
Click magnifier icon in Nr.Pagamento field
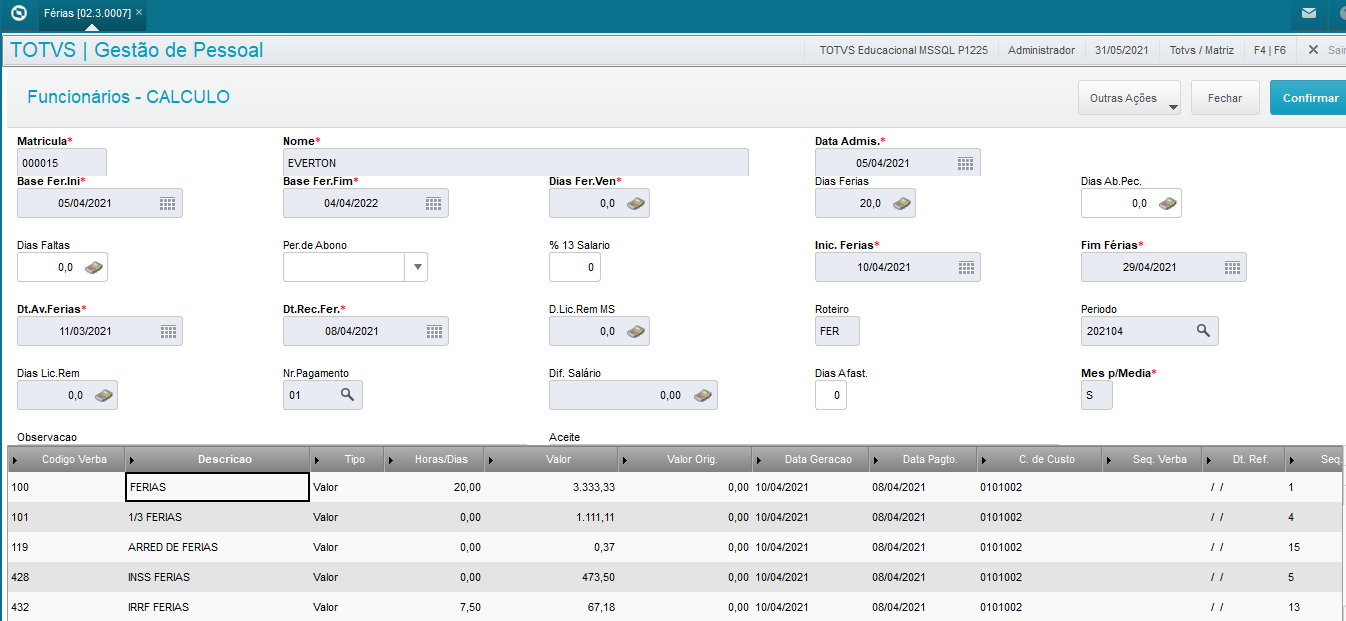[347, 395]
